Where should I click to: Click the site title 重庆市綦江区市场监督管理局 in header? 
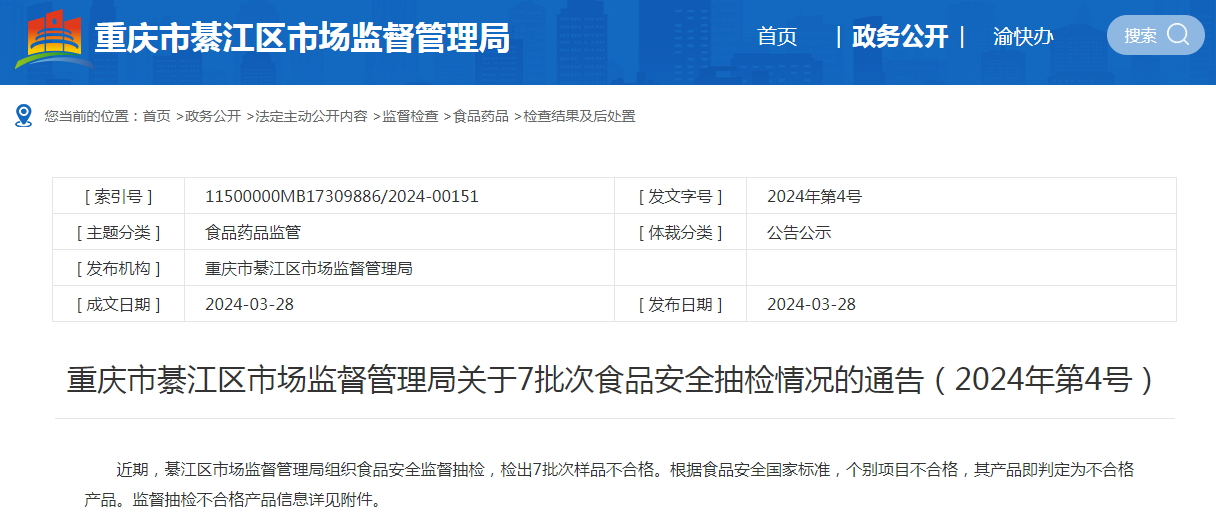point(302,38)
